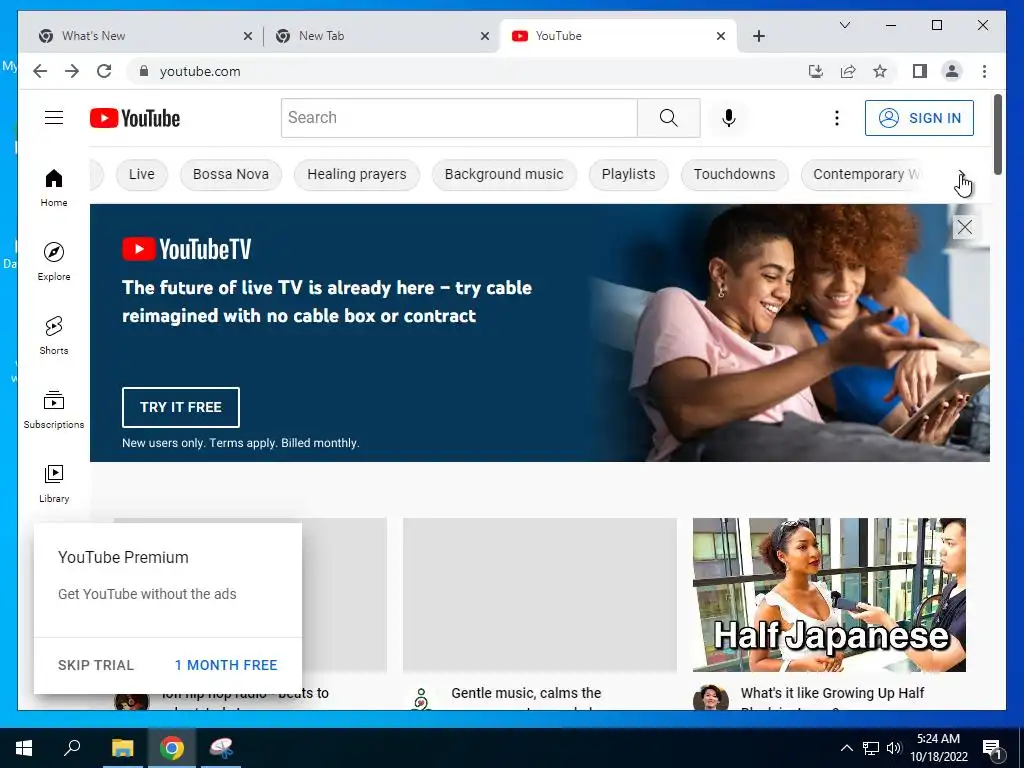
Task: Filter by the Bossa Nova chip
Action: 231,174
